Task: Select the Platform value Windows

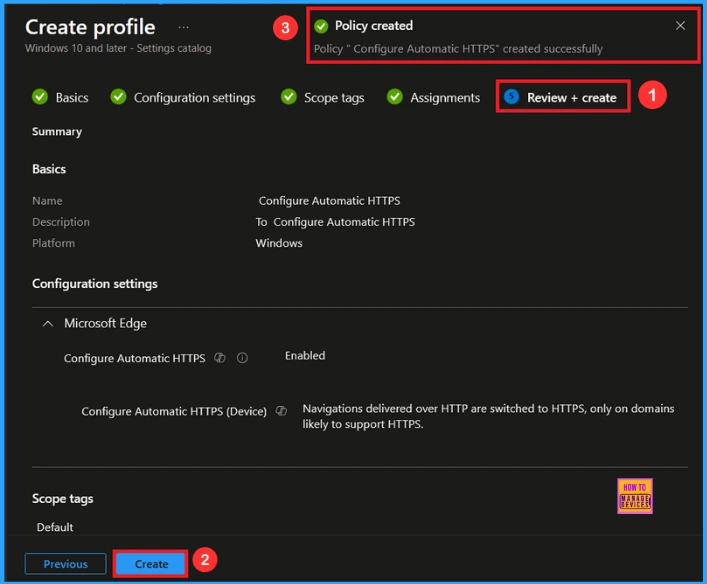Action: coord(279,243)
